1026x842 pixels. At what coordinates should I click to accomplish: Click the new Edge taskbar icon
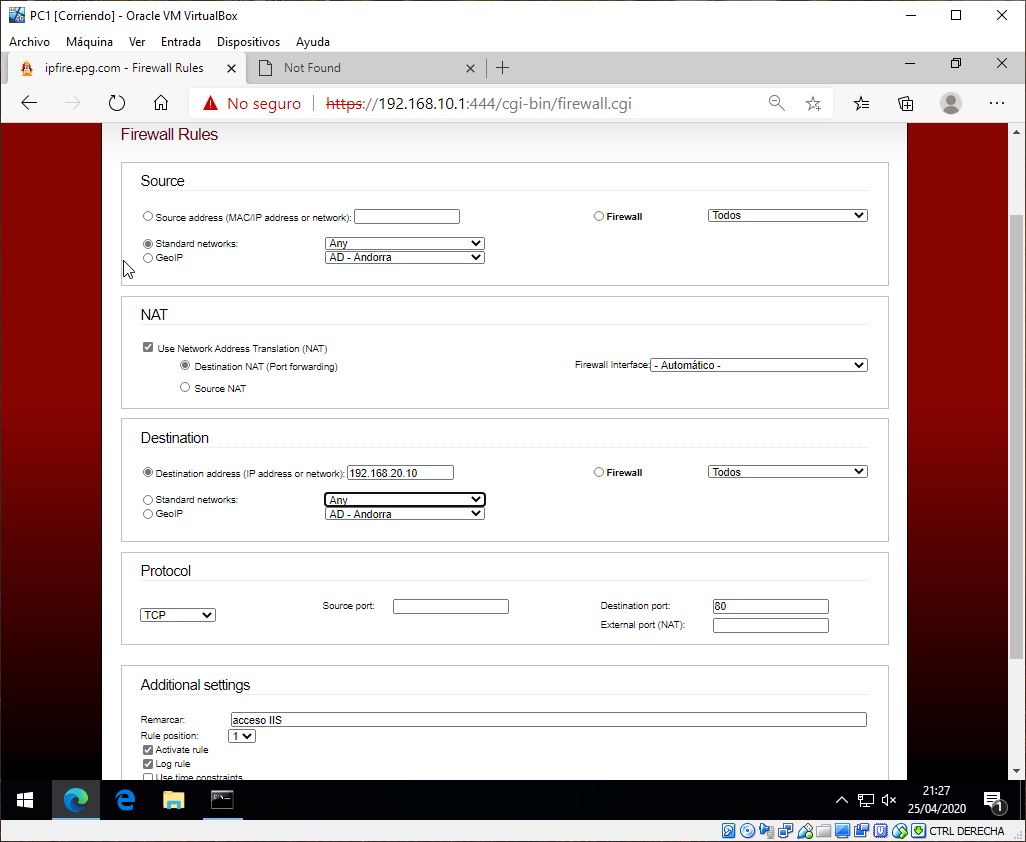pyautogui.click(x=76, y=799)
